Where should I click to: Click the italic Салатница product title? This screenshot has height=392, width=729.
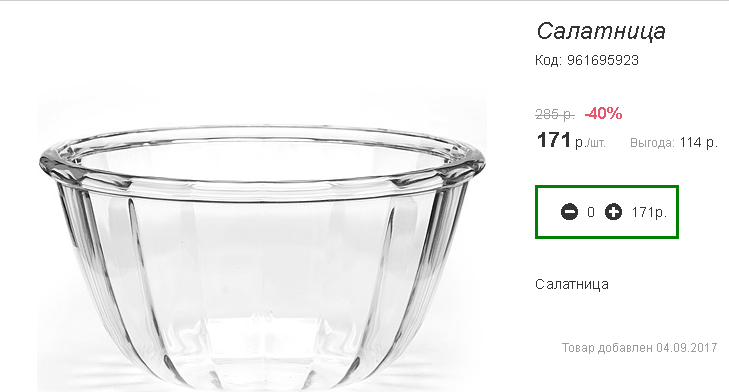601,31
